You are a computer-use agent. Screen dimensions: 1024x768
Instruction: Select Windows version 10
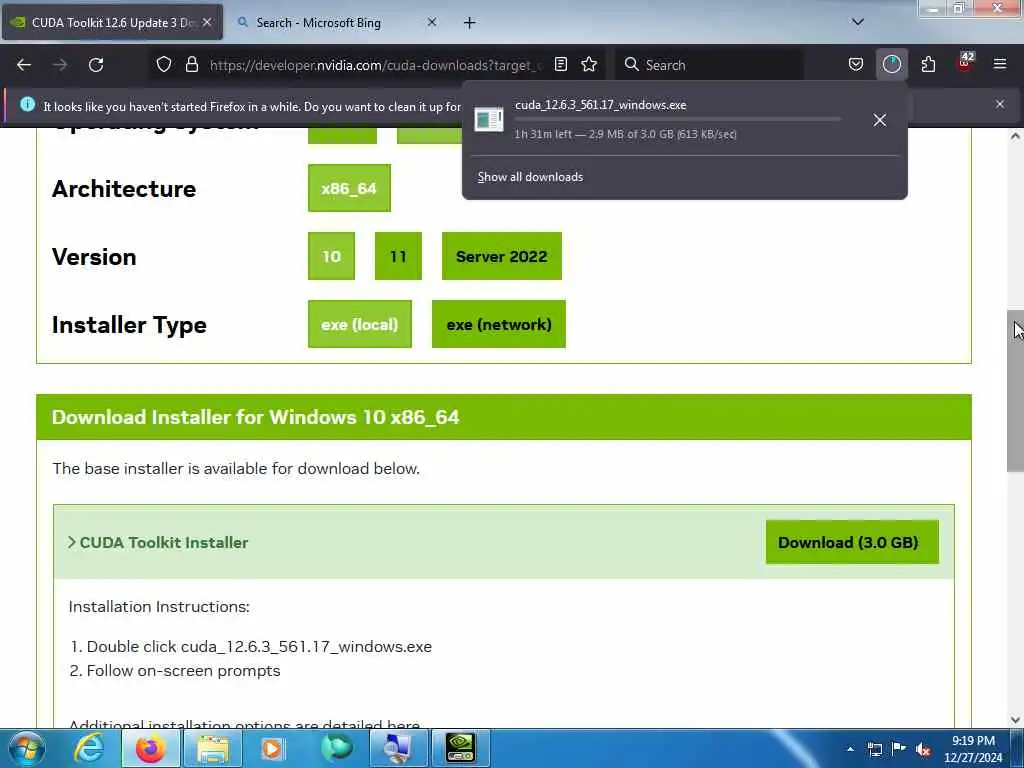pyautogui.click(x=331, y=257)
